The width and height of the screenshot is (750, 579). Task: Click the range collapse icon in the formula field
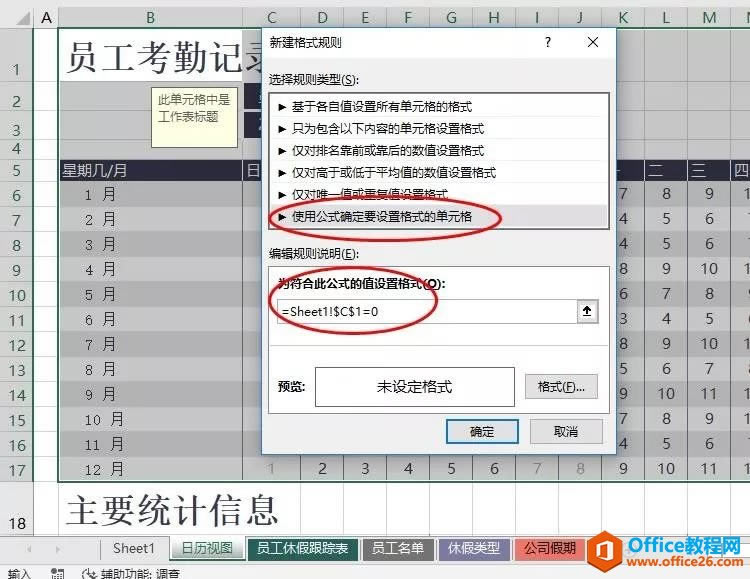(587, 311)
